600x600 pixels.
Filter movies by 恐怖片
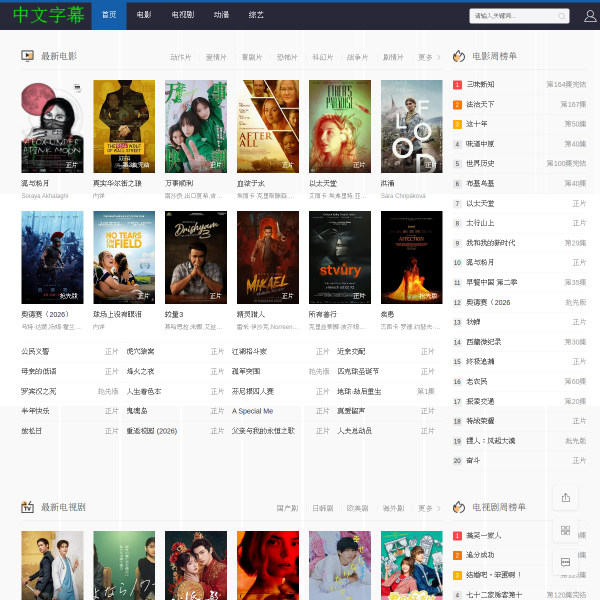click(287, 57)
